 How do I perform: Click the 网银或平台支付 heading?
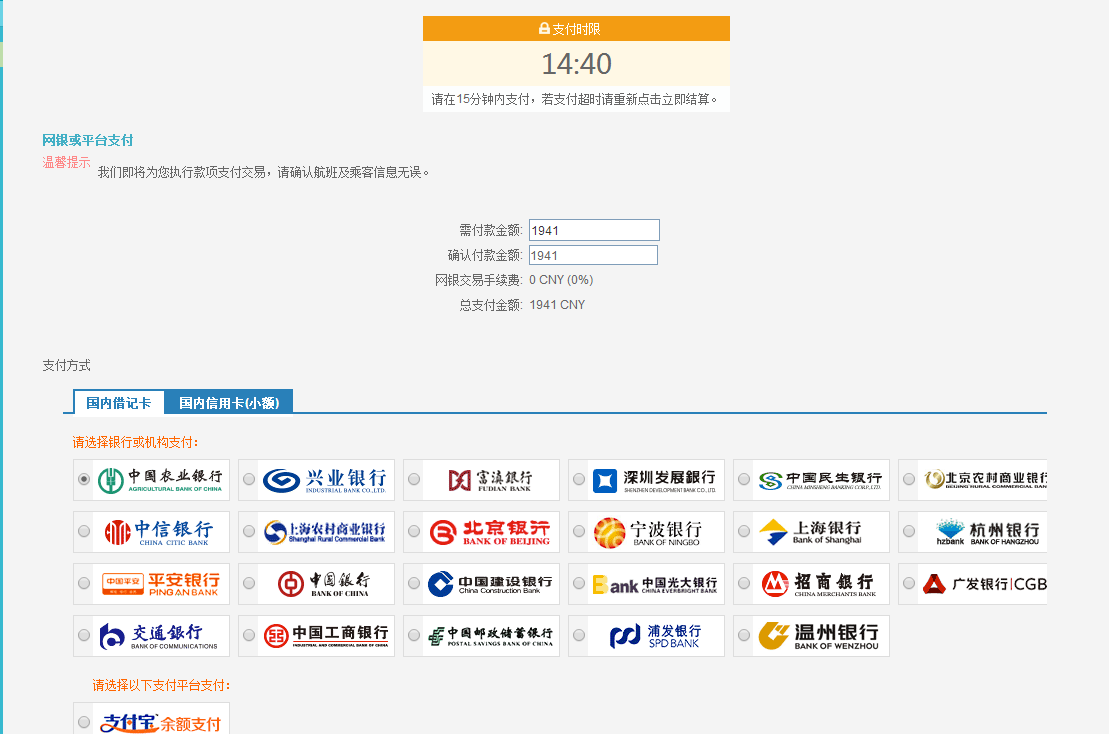click(88, 140)
